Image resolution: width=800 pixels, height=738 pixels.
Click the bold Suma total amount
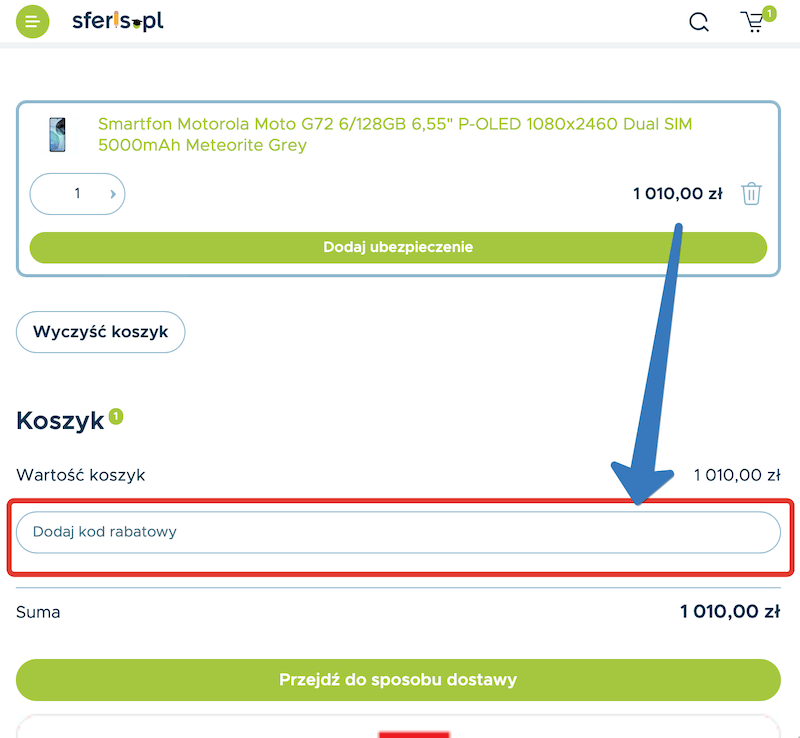tap(729, 611)
